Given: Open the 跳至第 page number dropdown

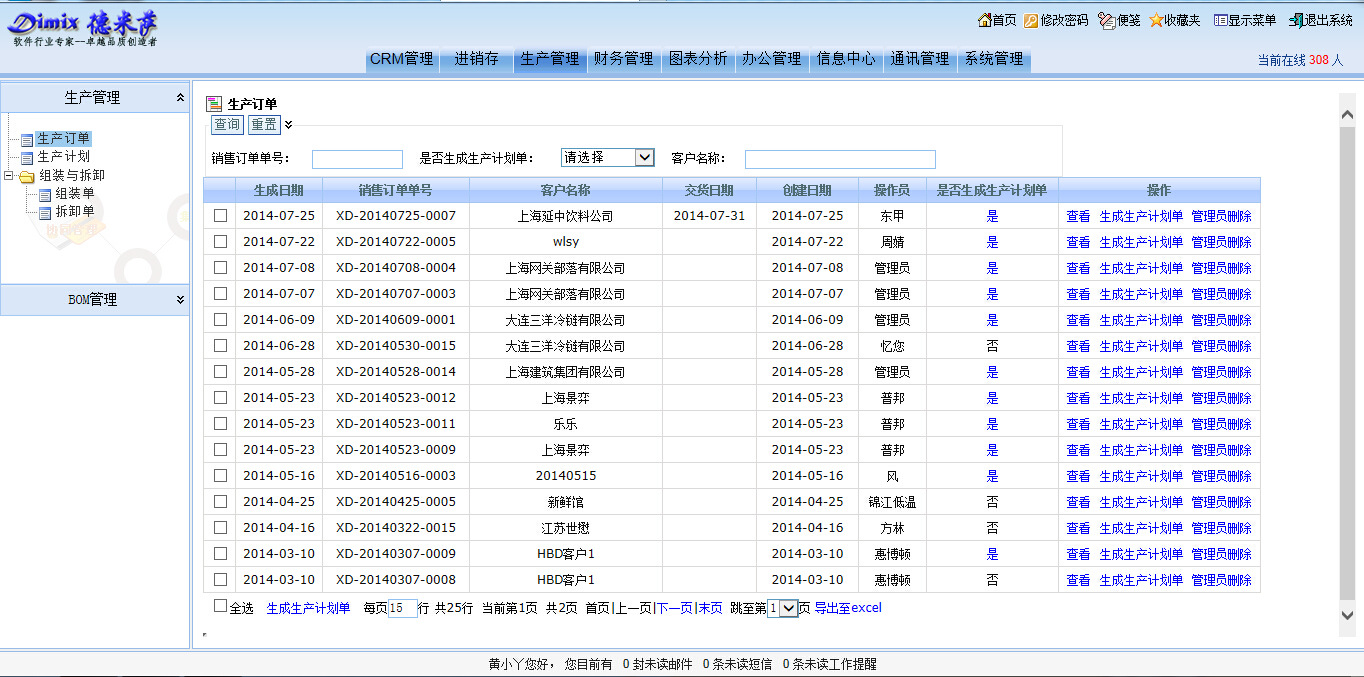Looking at the screenshot, I should coord(788,608).
